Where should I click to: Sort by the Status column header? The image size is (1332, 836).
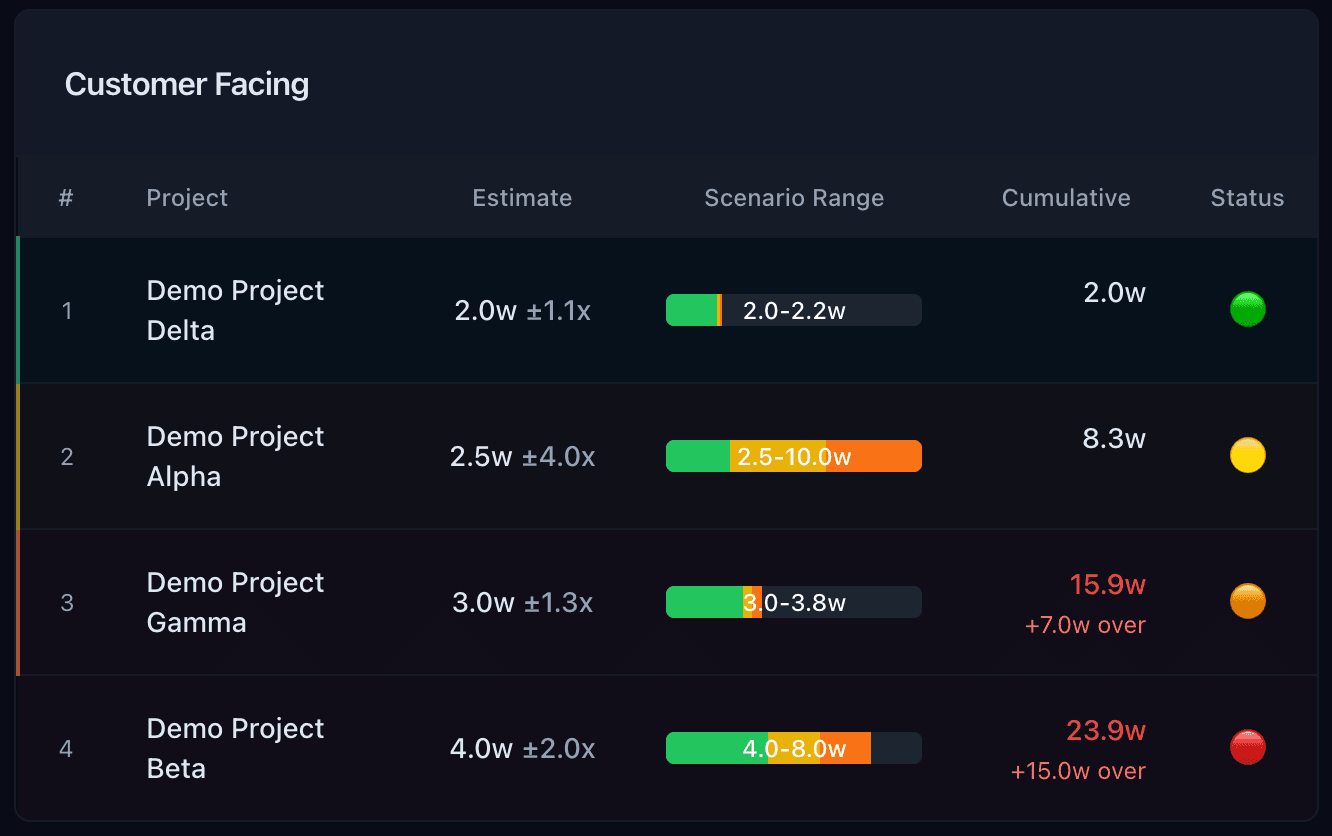click(x=1247, y=197)
